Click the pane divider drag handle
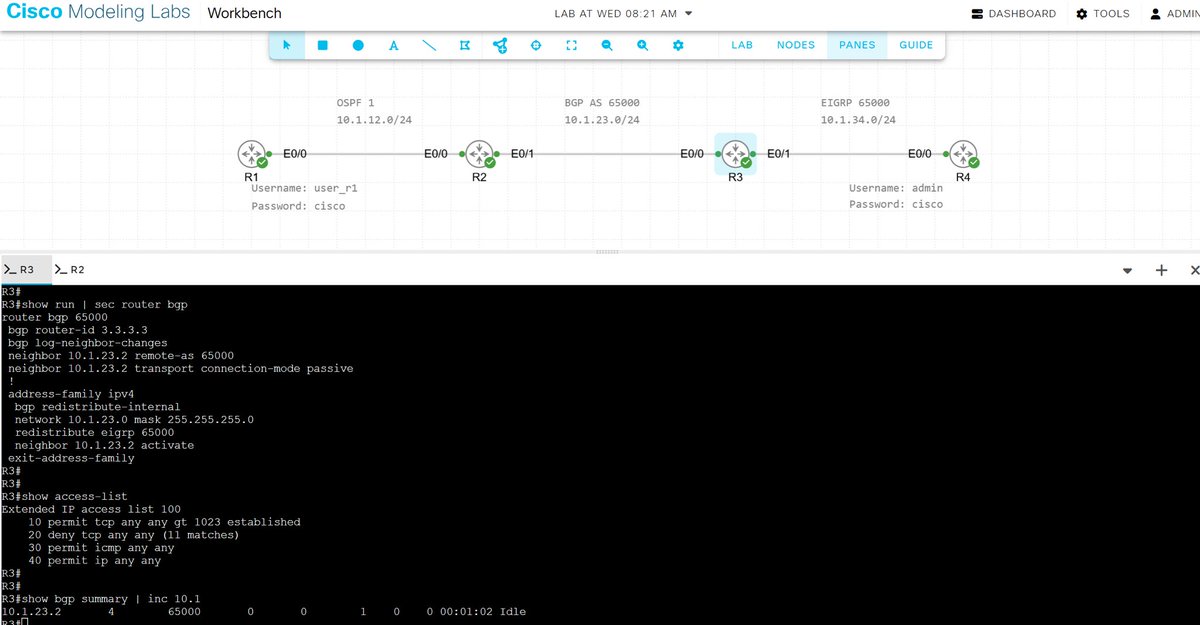Screen dimensions: 1200x625 pos(607,252)
